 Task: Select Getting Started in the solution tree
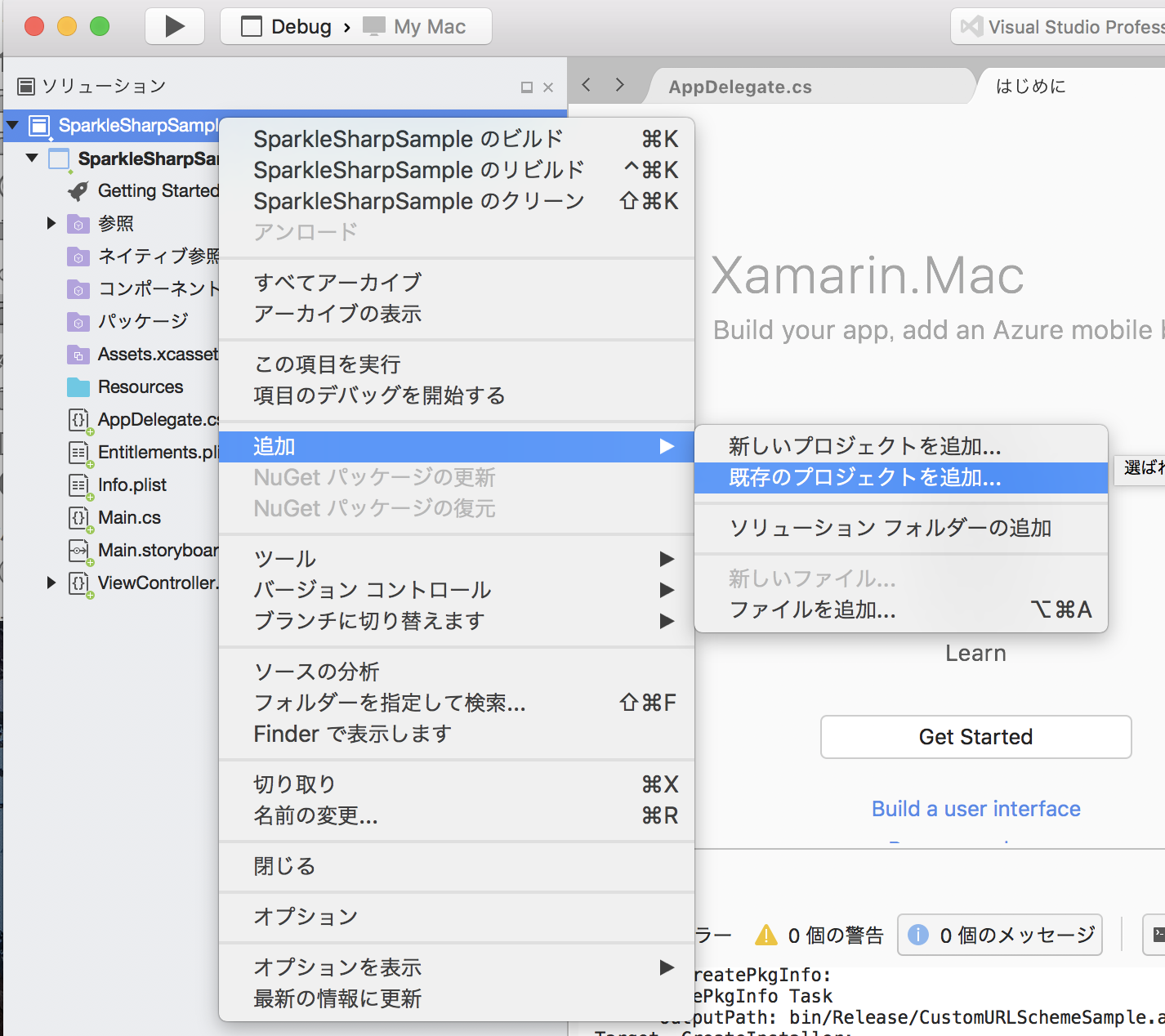[158, 190]
